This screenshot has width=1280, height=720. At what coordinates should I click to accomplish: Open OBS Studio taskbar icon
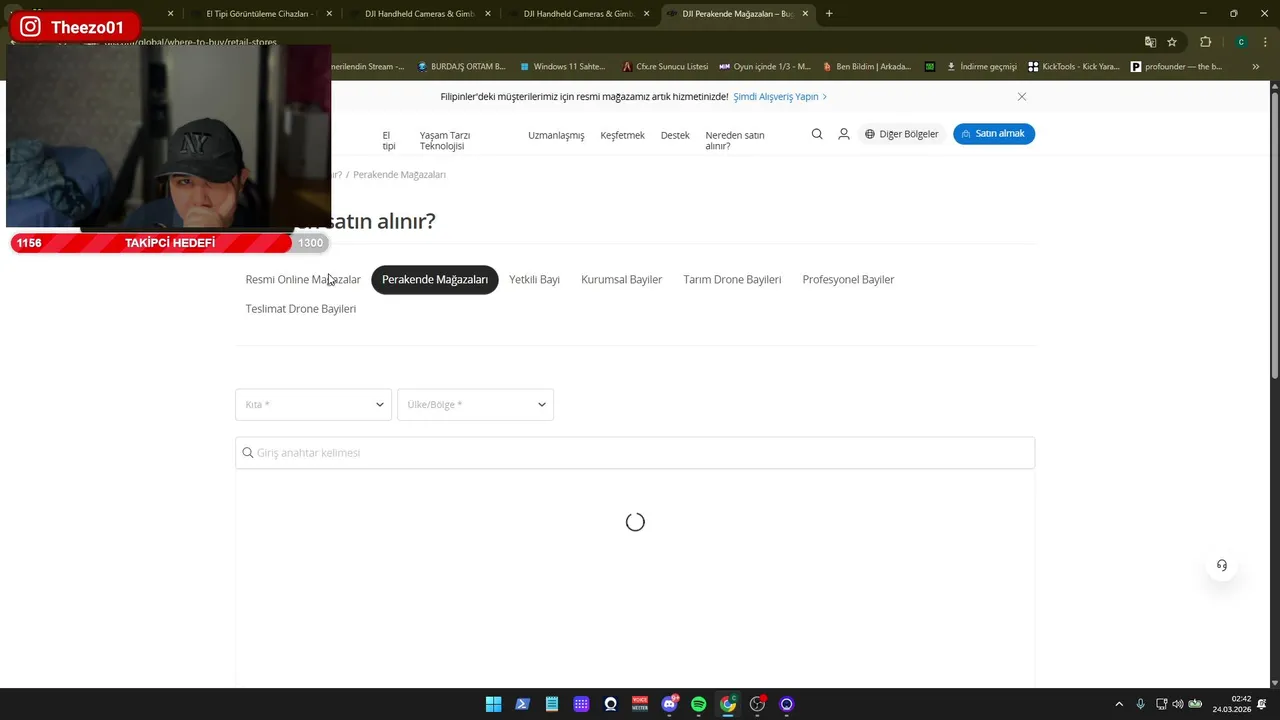[757, 704]
